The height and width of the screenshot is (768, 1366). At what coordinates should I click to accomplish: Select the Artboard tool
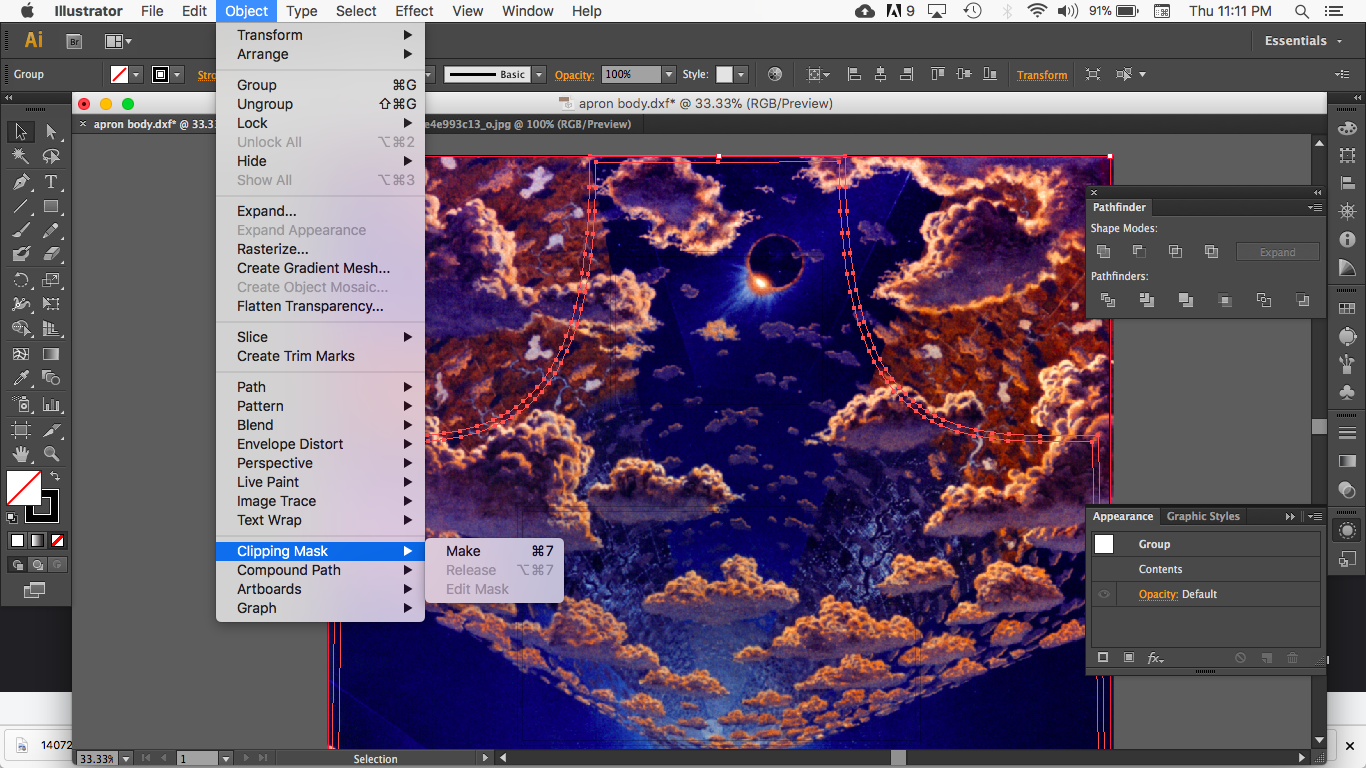click(x=20, y=430)
